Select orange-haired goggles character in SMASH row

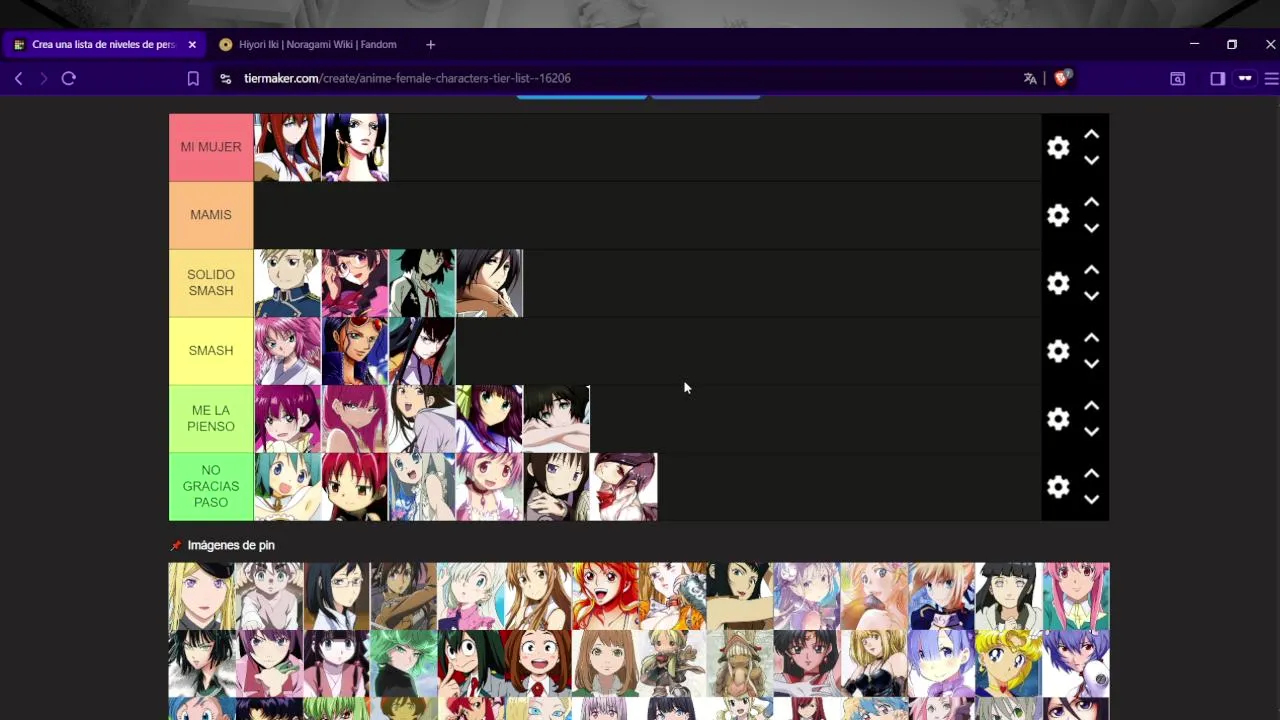[x=355, y=351]
